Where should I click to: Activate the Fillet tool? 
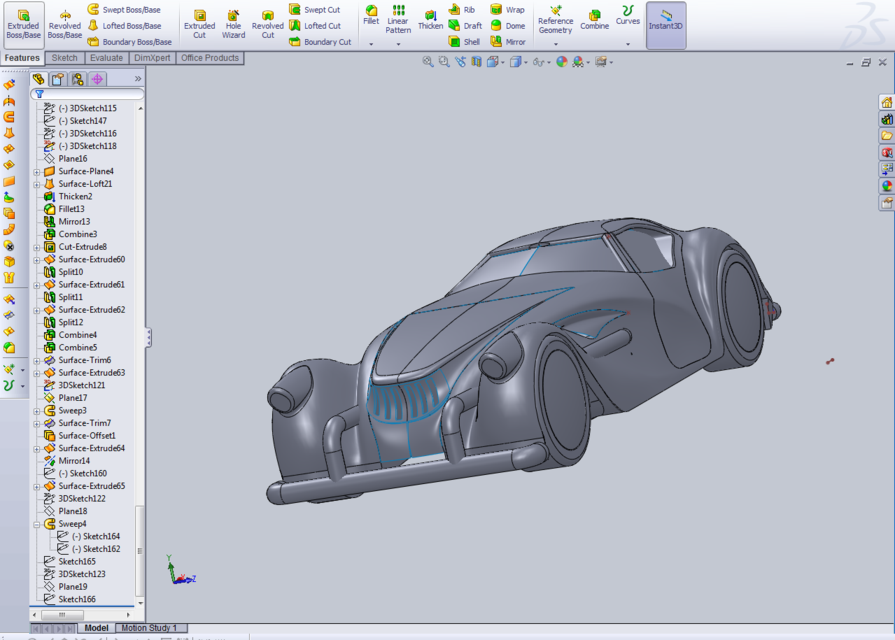pos(370,18)
